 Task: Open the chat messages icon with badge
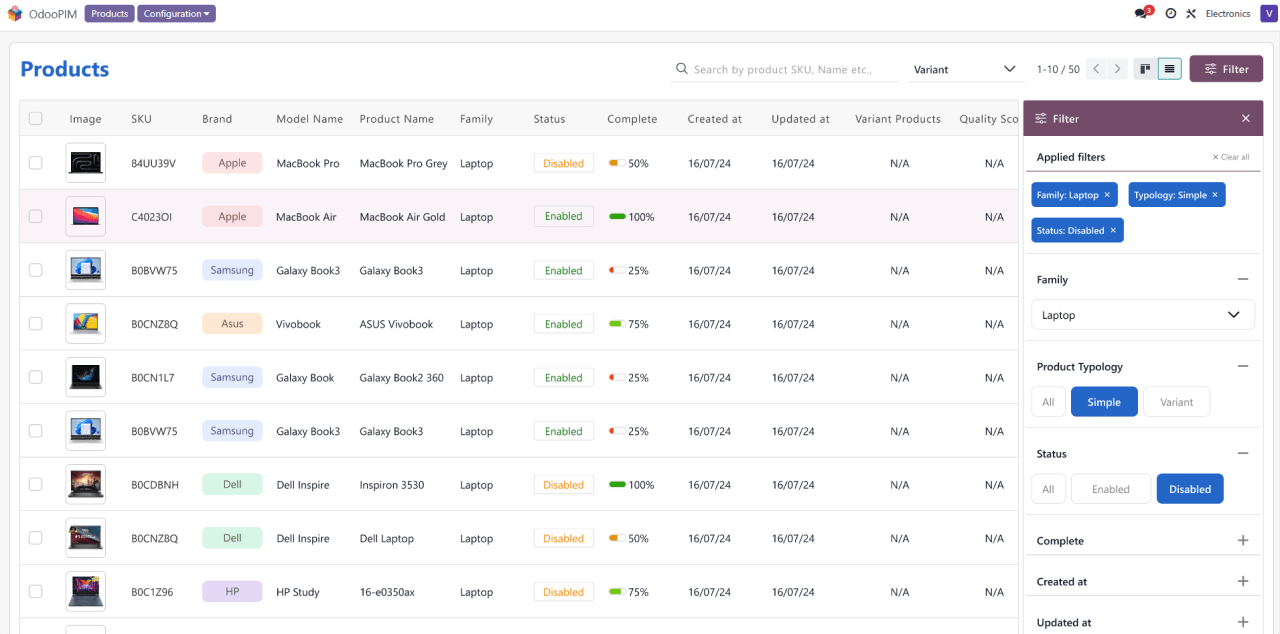tap(1142, 14)
